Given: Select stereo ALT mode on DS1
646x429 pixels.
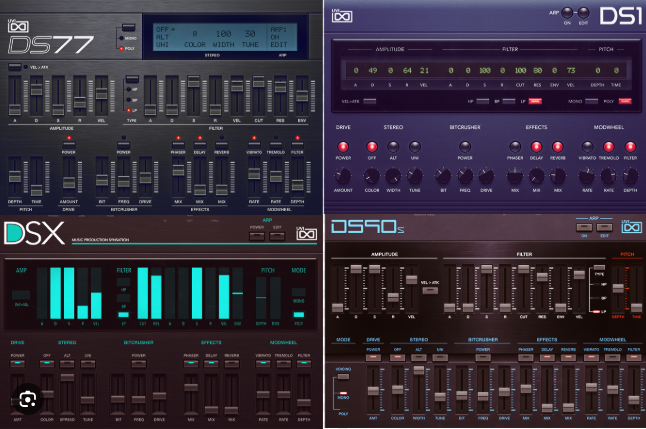Looking at the screenshot, I should click(x=393, y=146).
